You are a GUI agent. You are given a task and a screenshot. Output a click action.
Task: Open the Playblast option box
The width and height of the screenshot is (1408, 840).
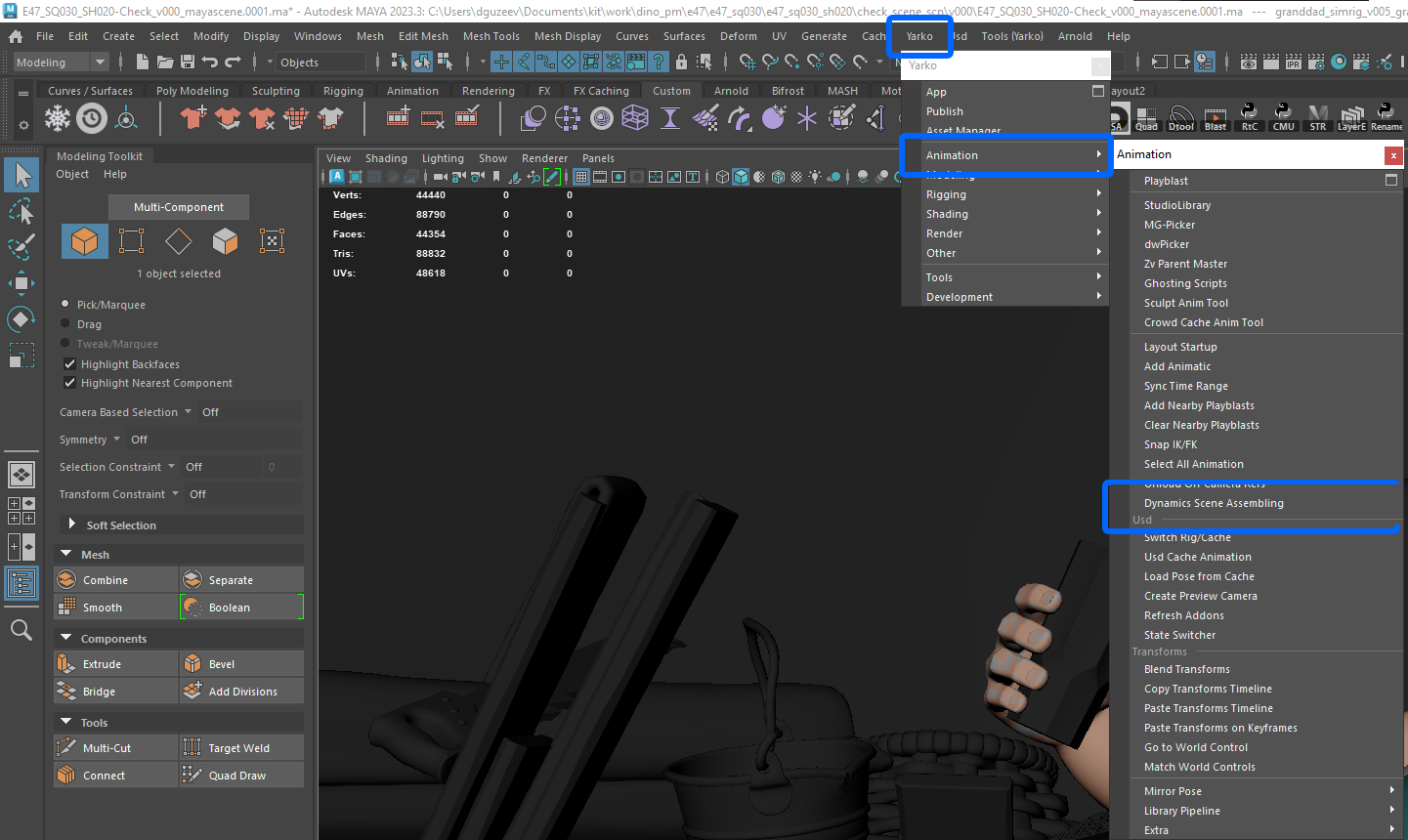coord(1391,181)
